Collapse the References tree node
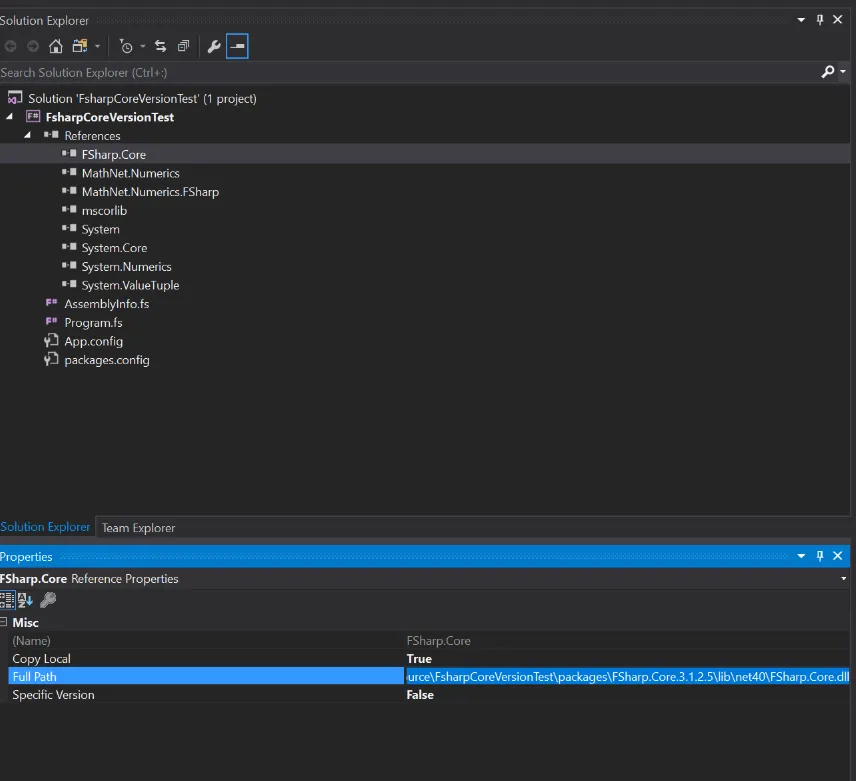 [x=27, y=135]
